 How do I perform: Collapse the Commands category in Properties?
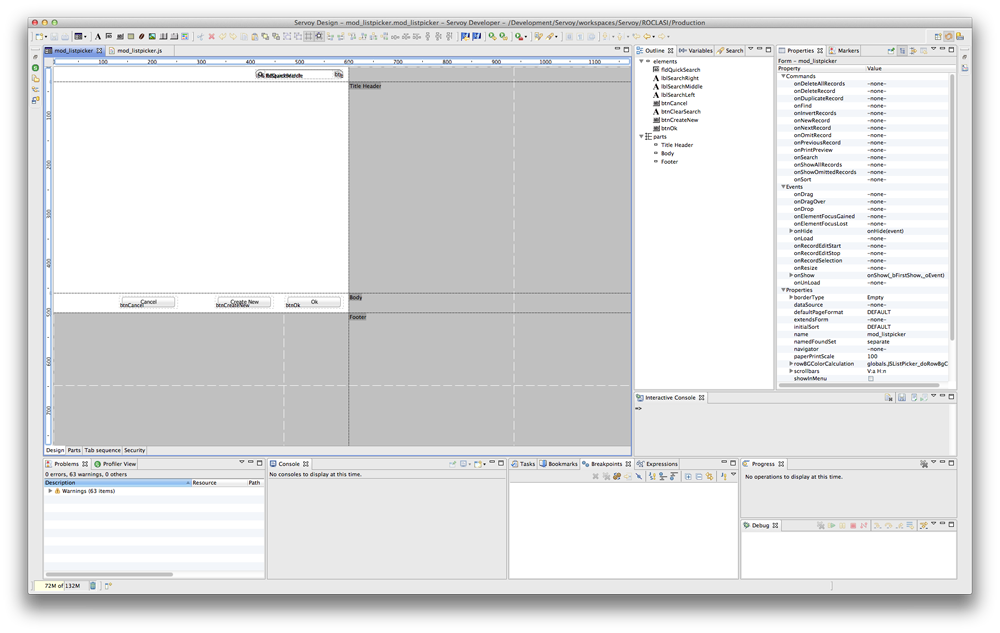[x=783, y=76]
